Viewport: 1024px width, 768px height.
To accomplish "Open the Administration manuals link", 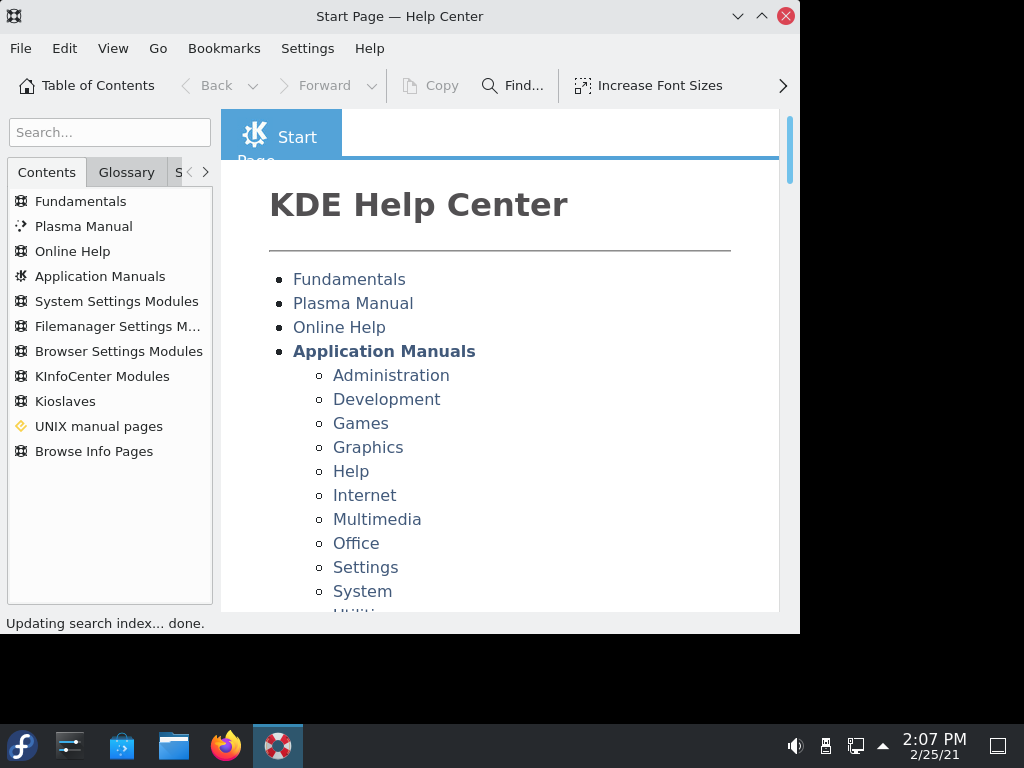I will coord(391,376).
